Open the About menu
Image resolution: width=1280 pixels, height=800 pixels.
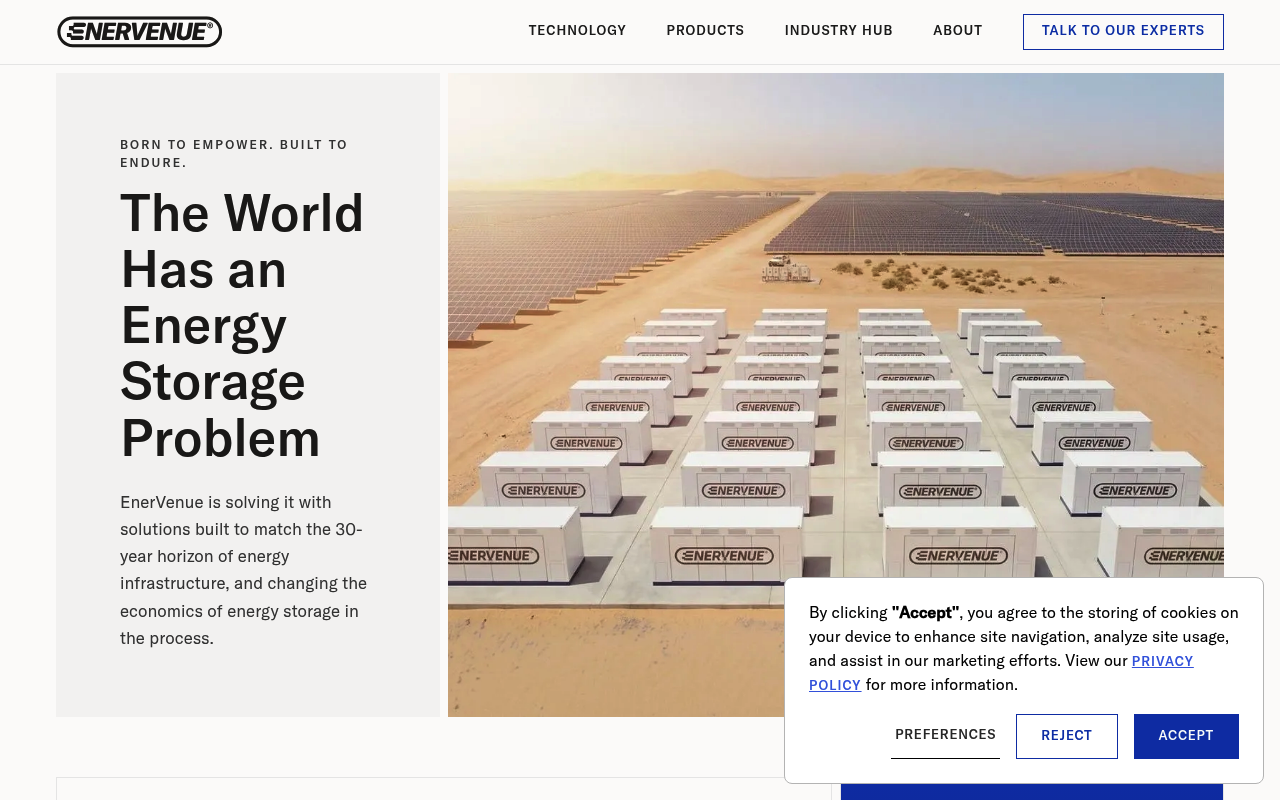957,31
